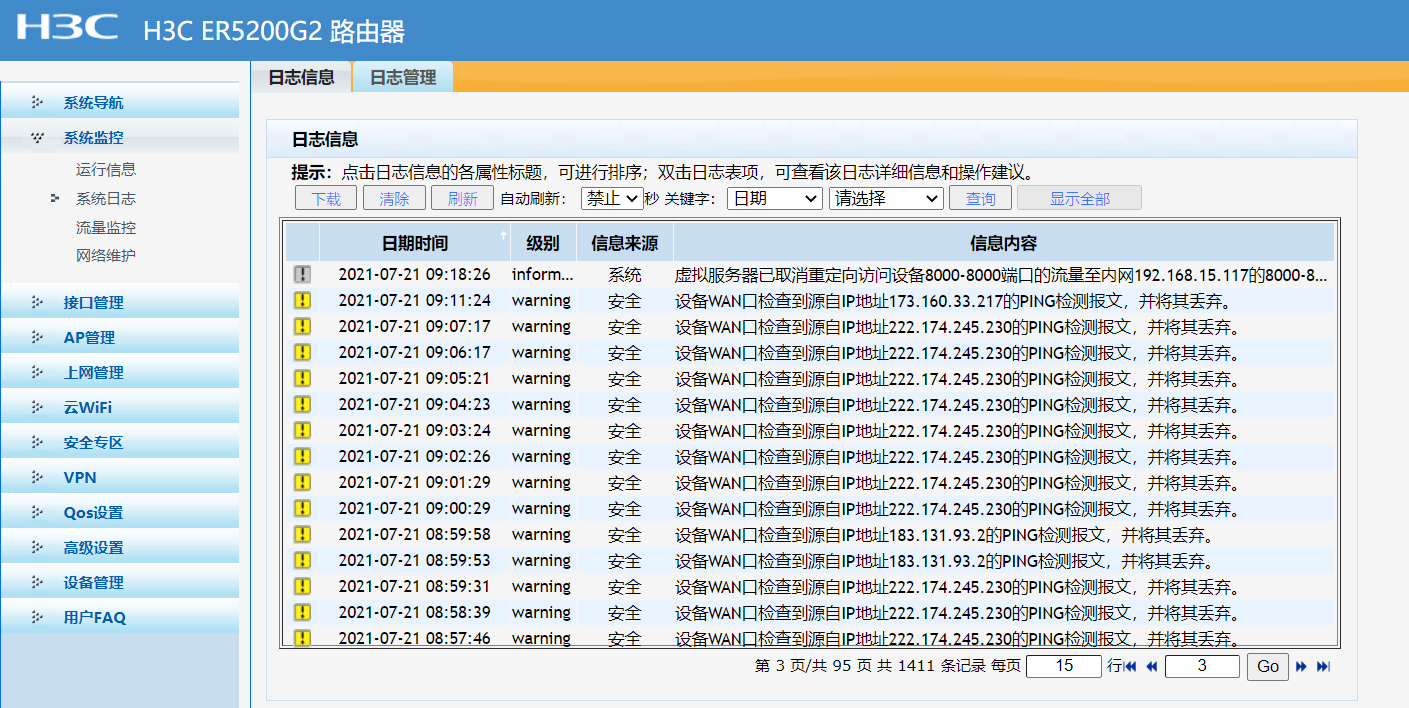Image resolution: width=1409 pixels, height=708 pixels.
Task: Click the warning icon of 09:06:17 log
Action: pyautogui.click(x=302, y=352)
